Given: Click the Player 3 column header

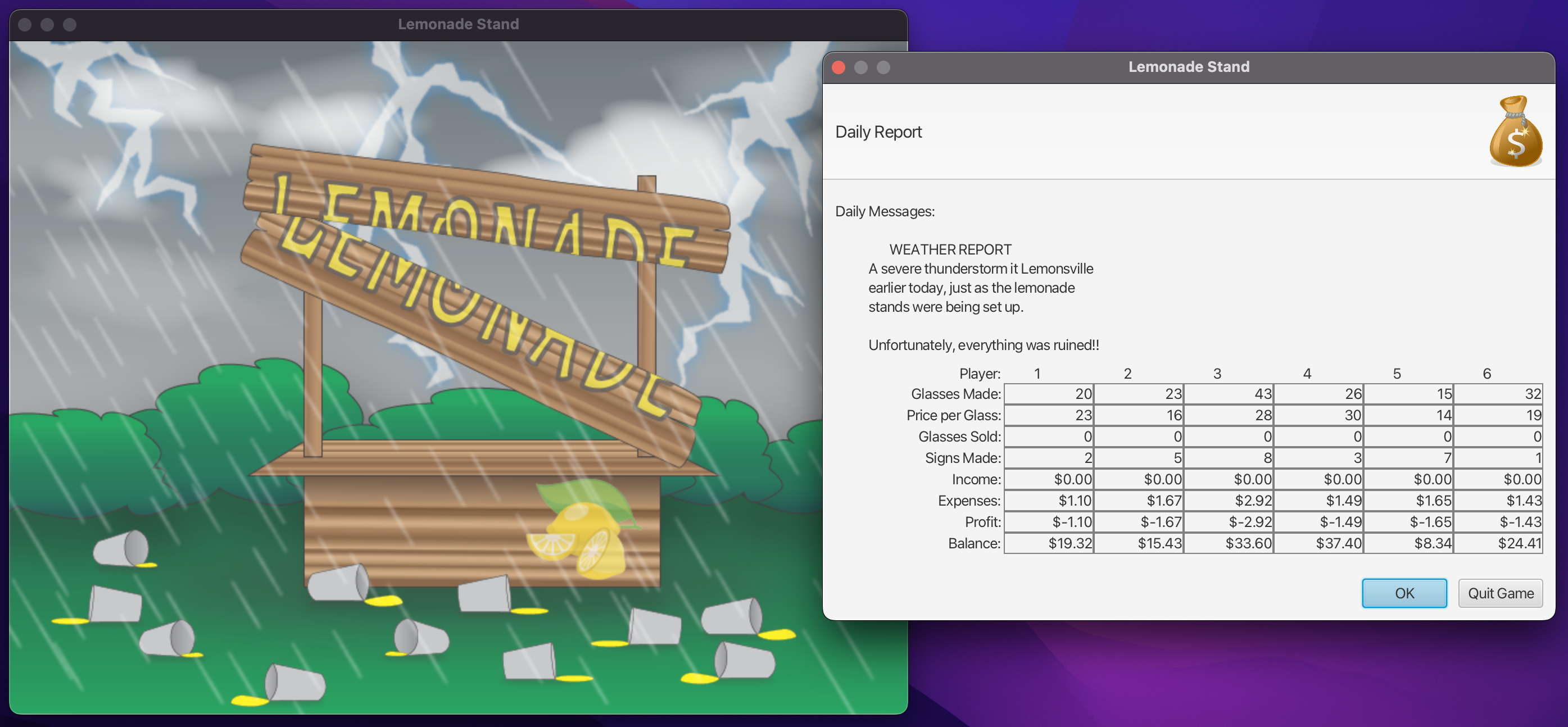Looking at the screenshot, I should point(1217,374).
